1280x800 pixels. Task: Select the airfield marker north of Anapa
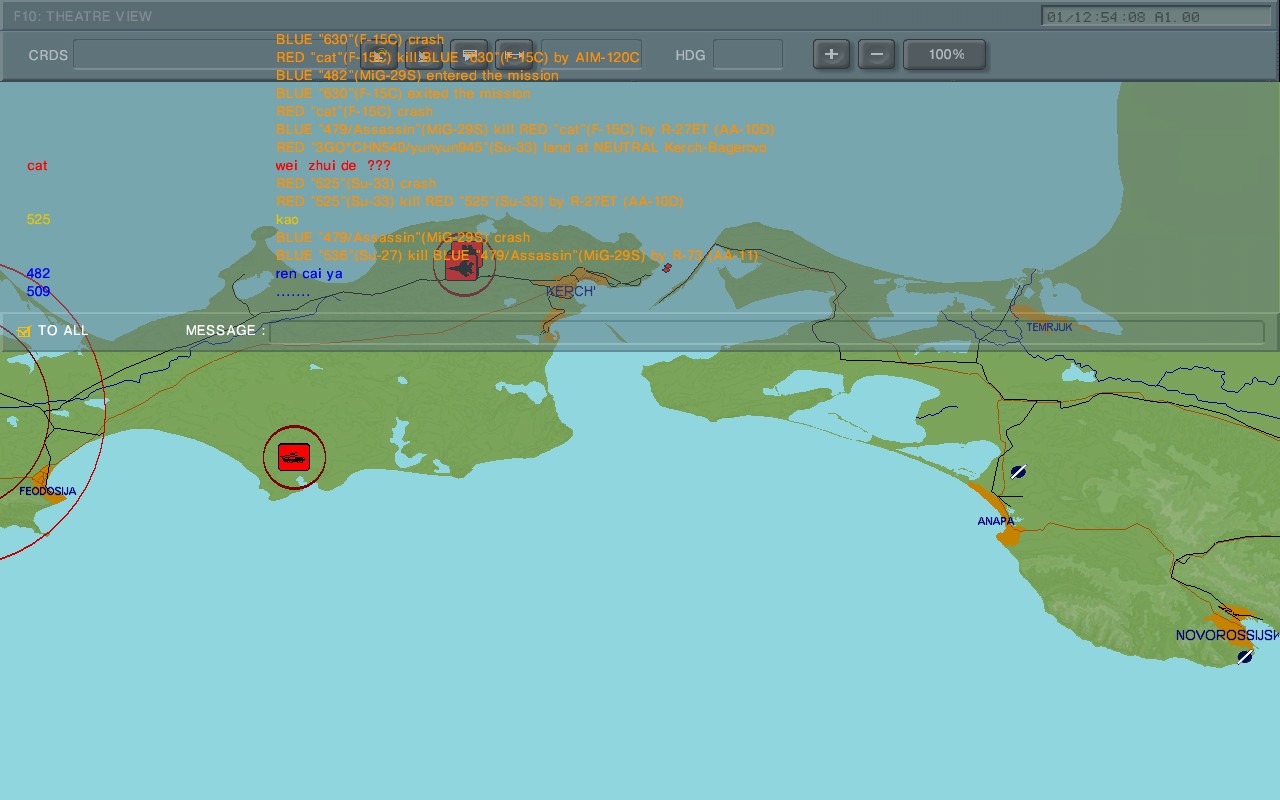(1018, 471)
